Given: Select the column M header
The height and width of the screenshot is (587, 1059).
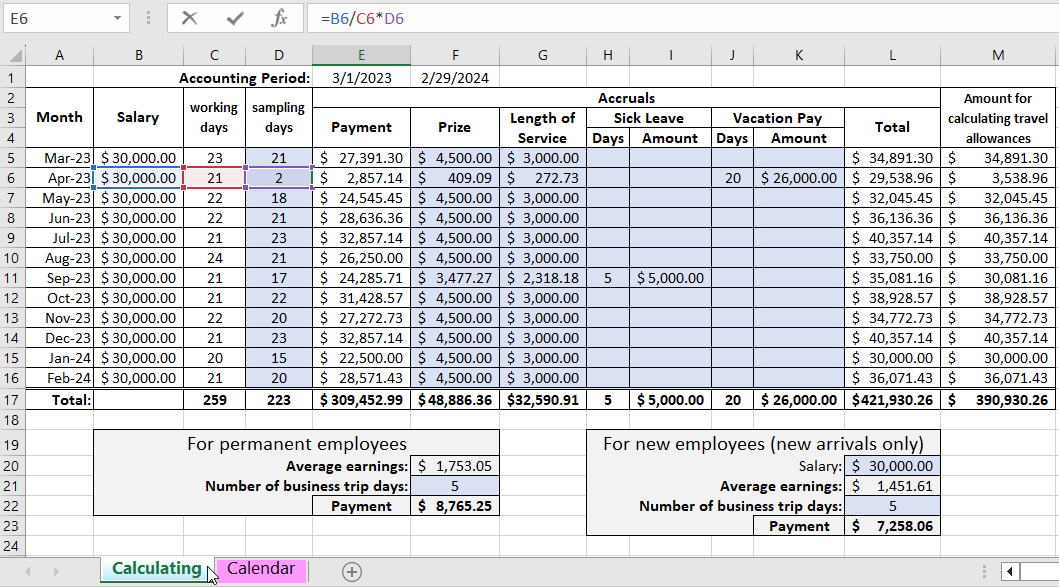Looking at the screenshot, I should 998,56.
